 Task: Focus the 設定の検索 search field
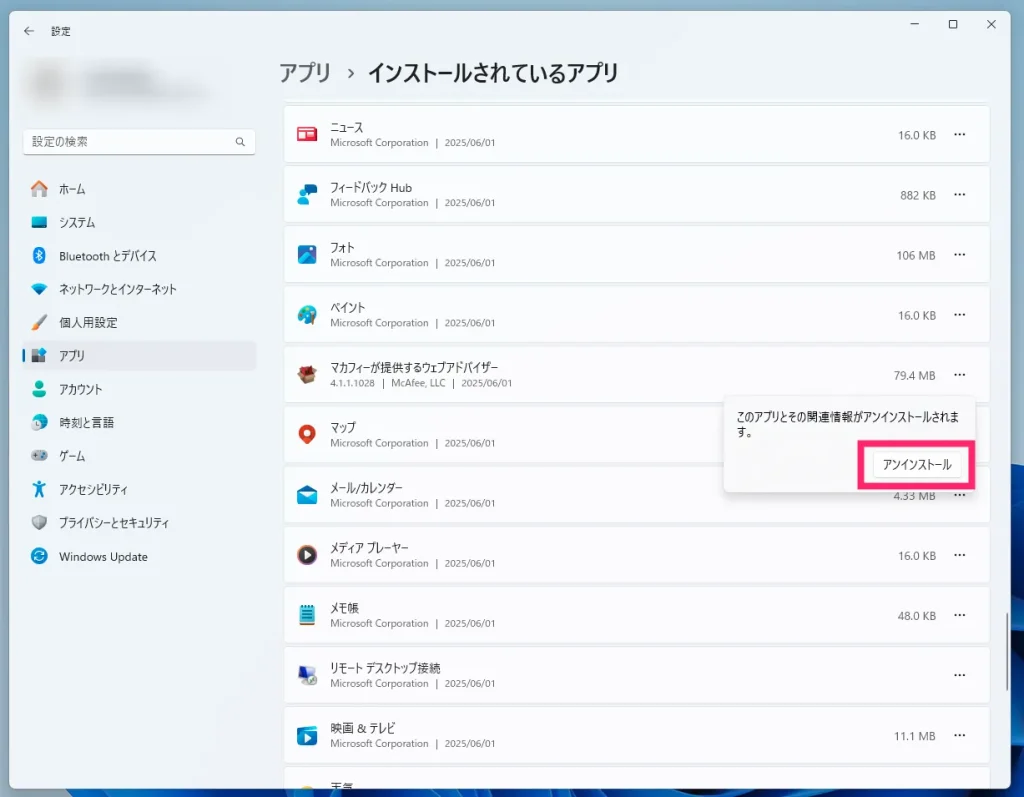pyautogui.click(x=139, y=142)
